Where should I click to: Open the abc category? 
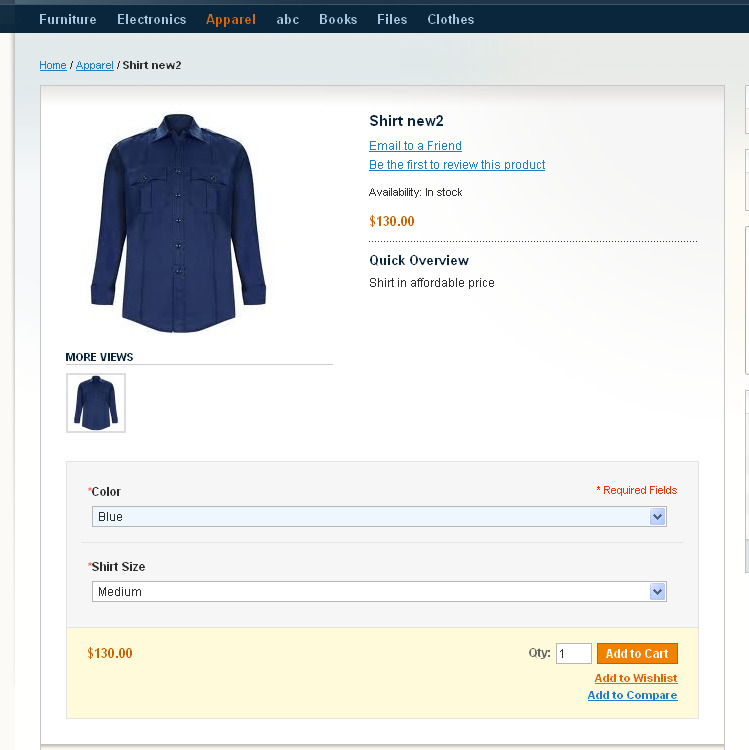click(x=287, y=19)
